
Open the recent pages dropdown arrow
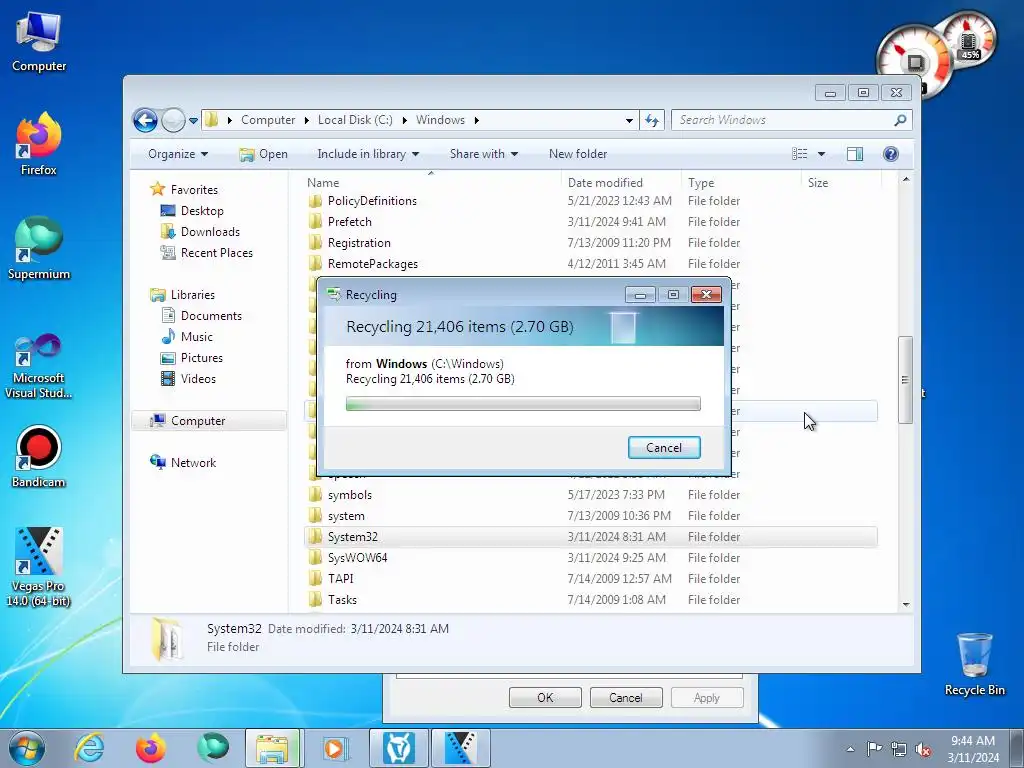[193, 121]
